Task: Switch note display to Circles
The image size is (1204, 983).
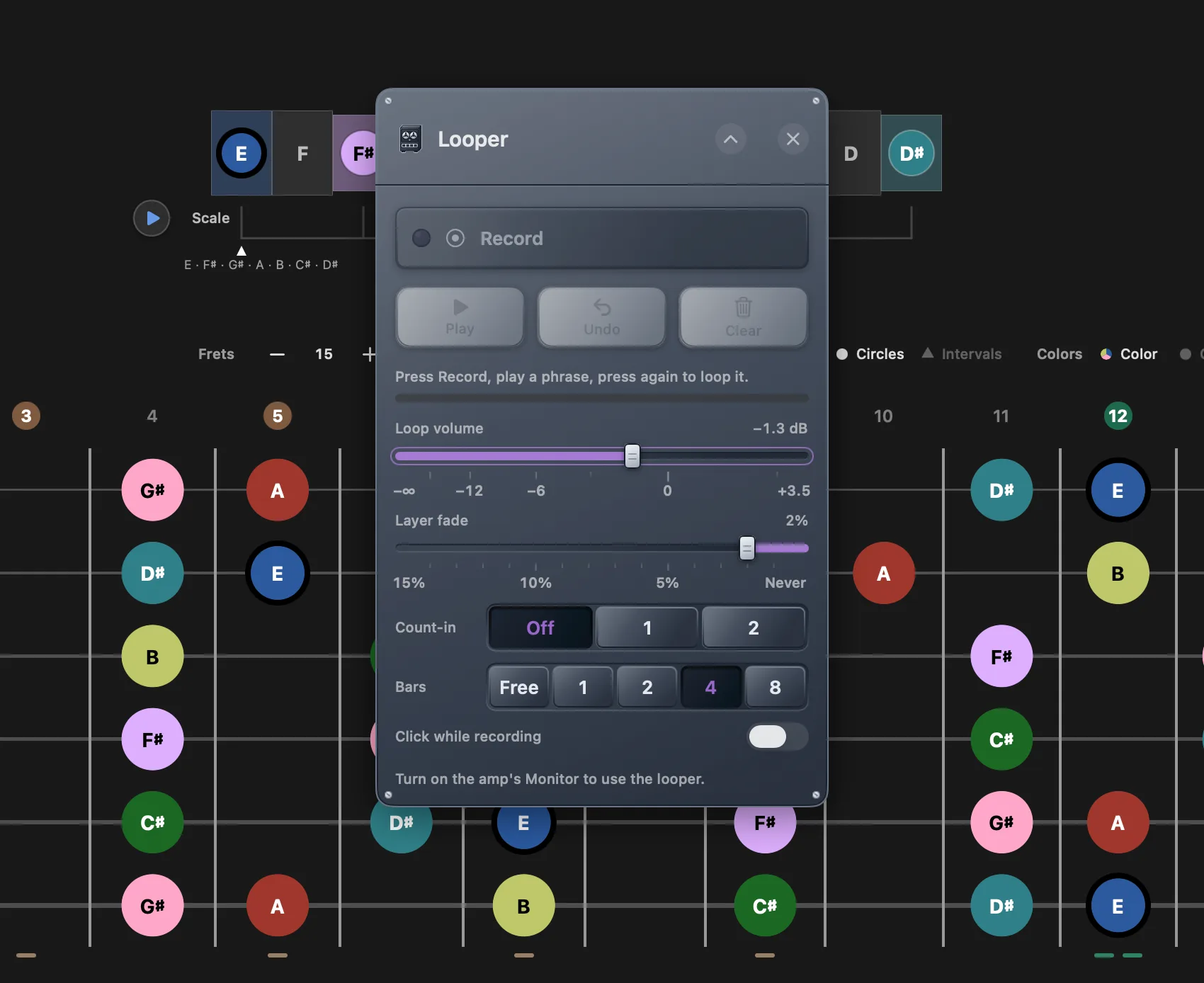Action: point(870,354)
